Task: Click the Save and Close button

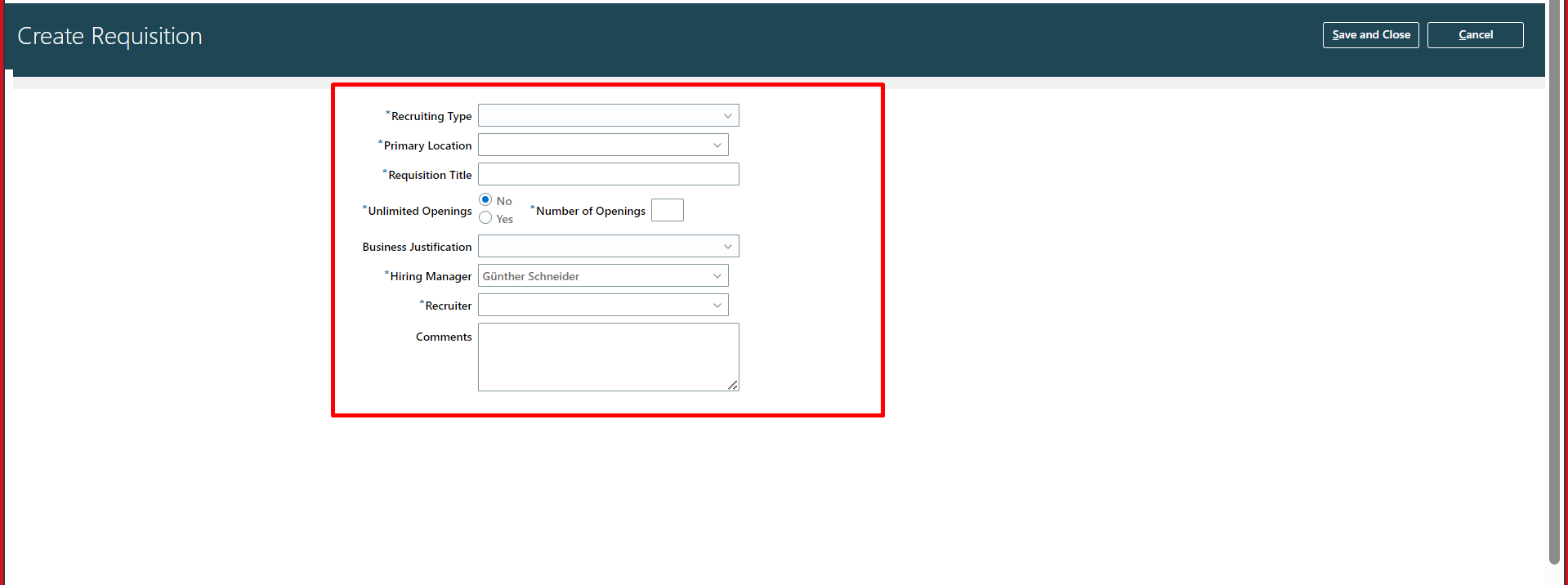Action: [x=1370, y=35]
